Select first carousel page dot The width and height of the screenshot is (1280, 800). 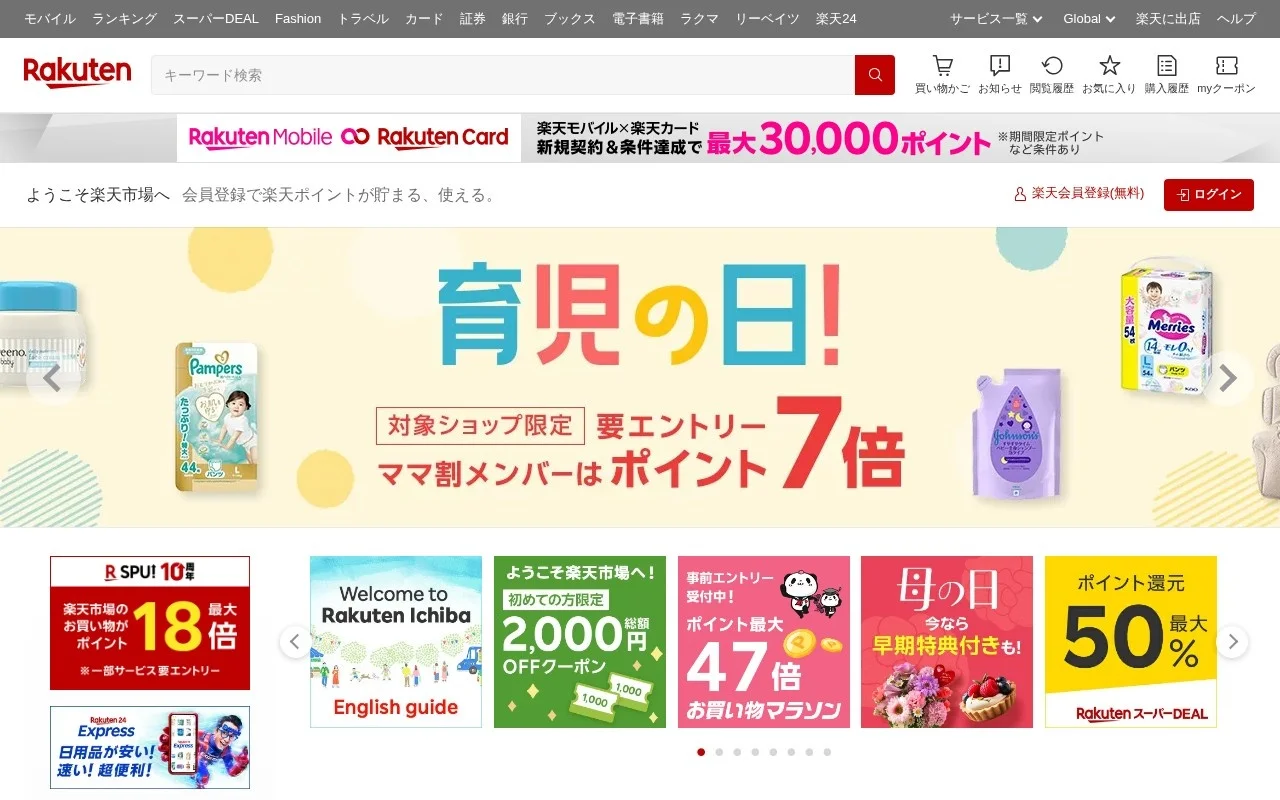point(701,752)
